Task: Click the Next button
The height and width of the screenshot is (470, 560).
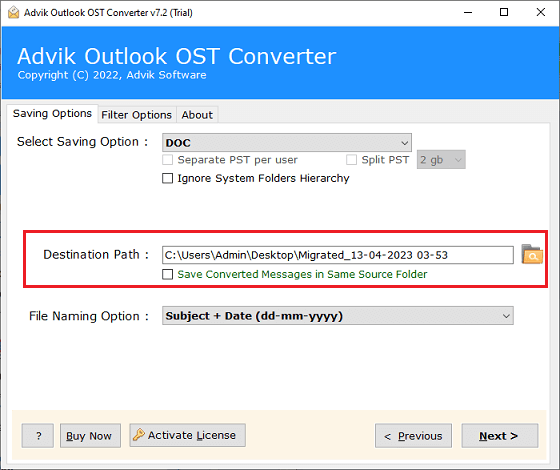Action: coord(499,436)
